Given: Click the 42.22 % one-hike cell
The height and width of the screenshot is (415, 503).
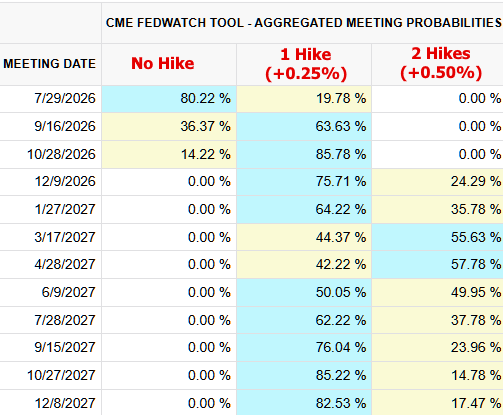Looking at the screenshot, I should tap(304, 265).
